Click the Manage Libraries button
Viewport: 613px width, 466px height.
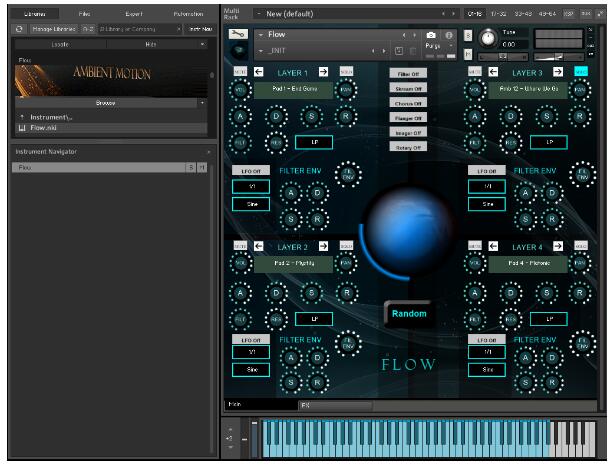[54, 29]
